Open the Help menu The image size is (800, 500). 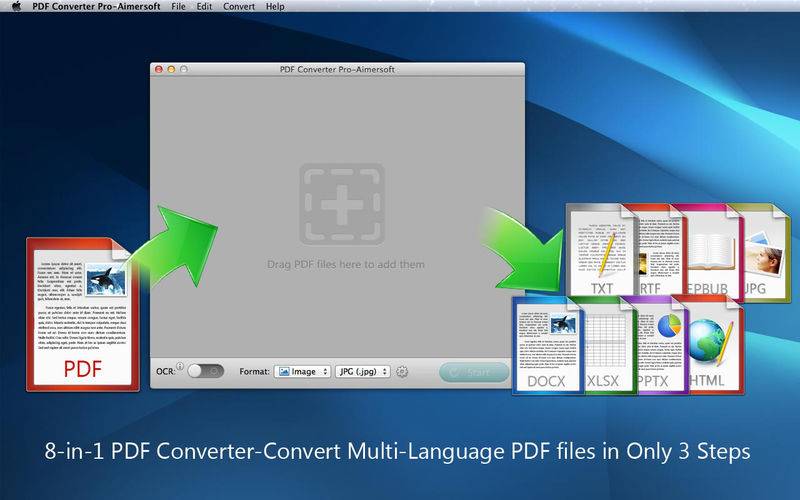click(x=275, y=7)
